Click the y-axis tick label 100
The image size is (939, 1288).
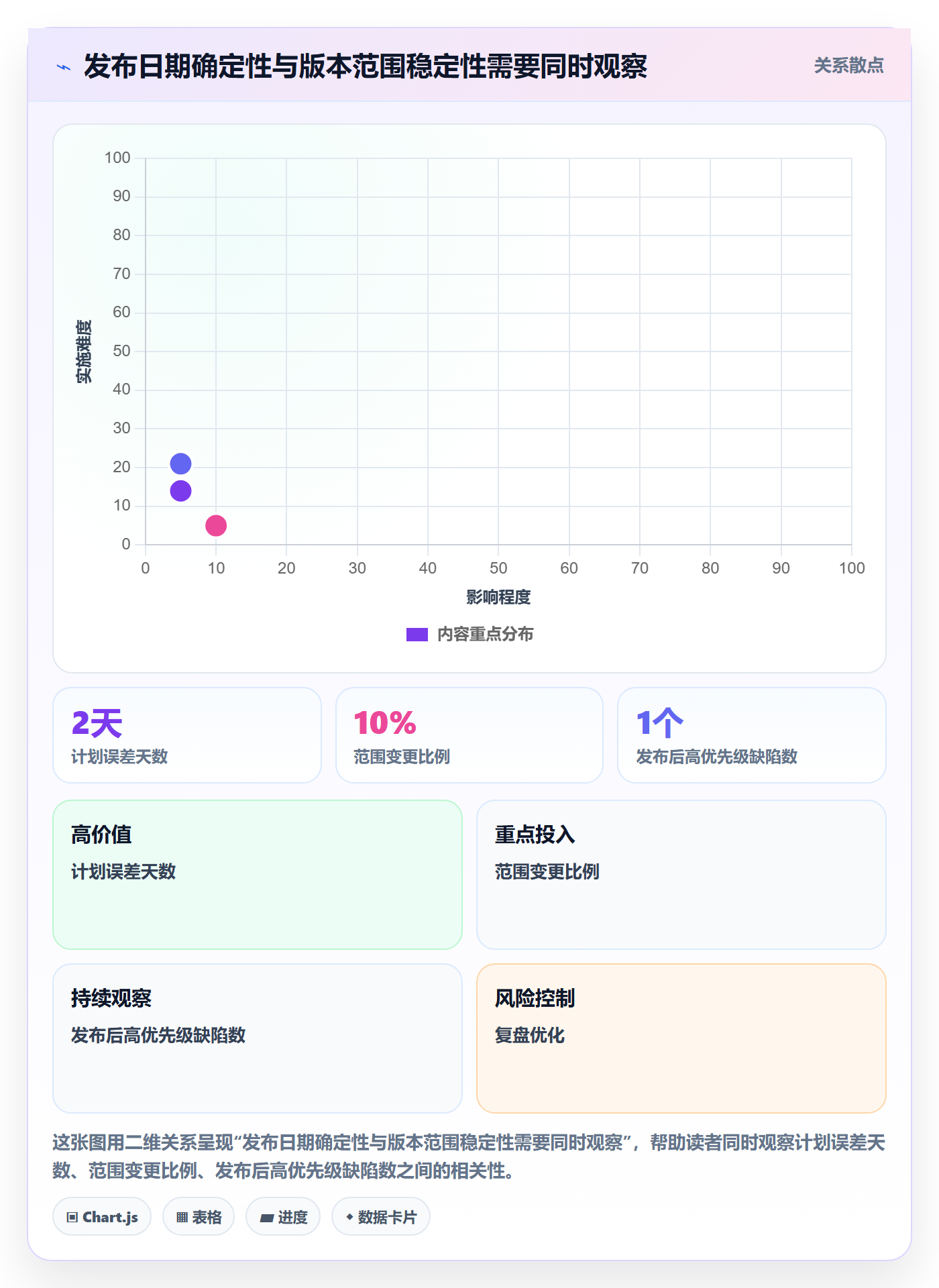click(117, 158)
